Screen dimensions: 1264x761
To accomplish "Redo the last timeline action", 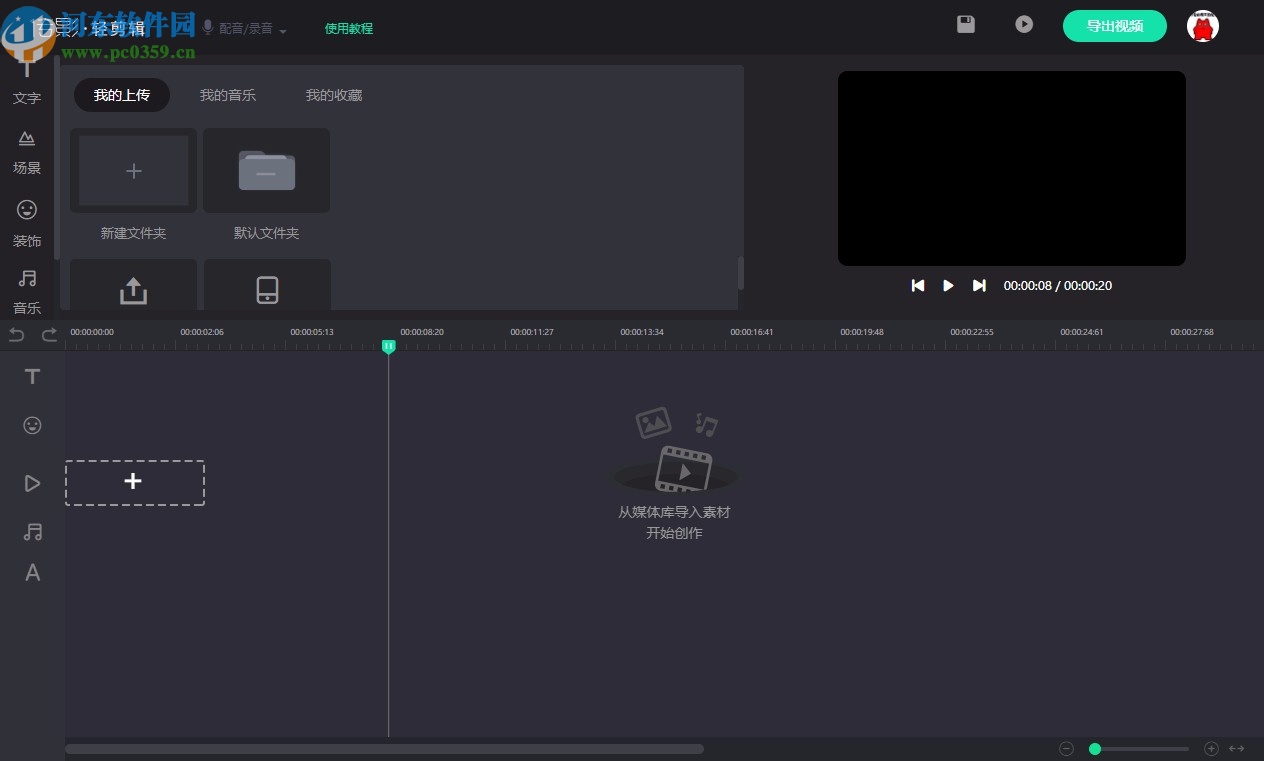I will (x=49, y=334).
